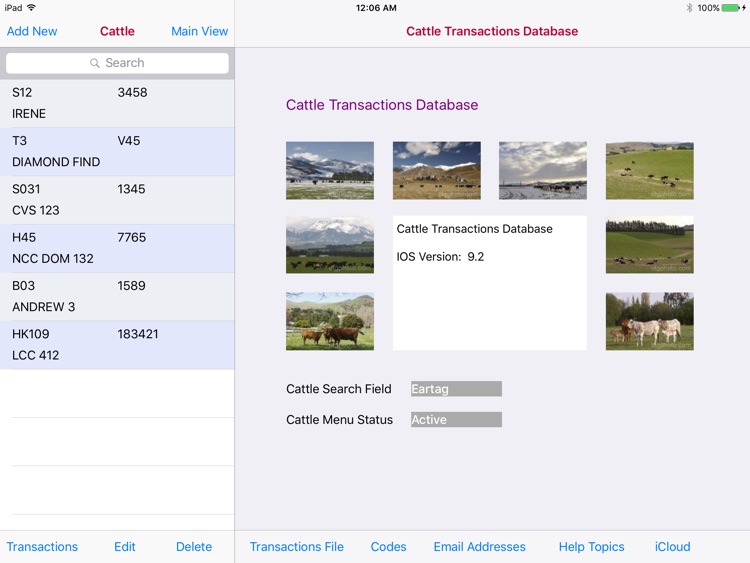Click the value 1589 in the B03 row
This screenshot has height=563, width=750.
coord(132,286)
